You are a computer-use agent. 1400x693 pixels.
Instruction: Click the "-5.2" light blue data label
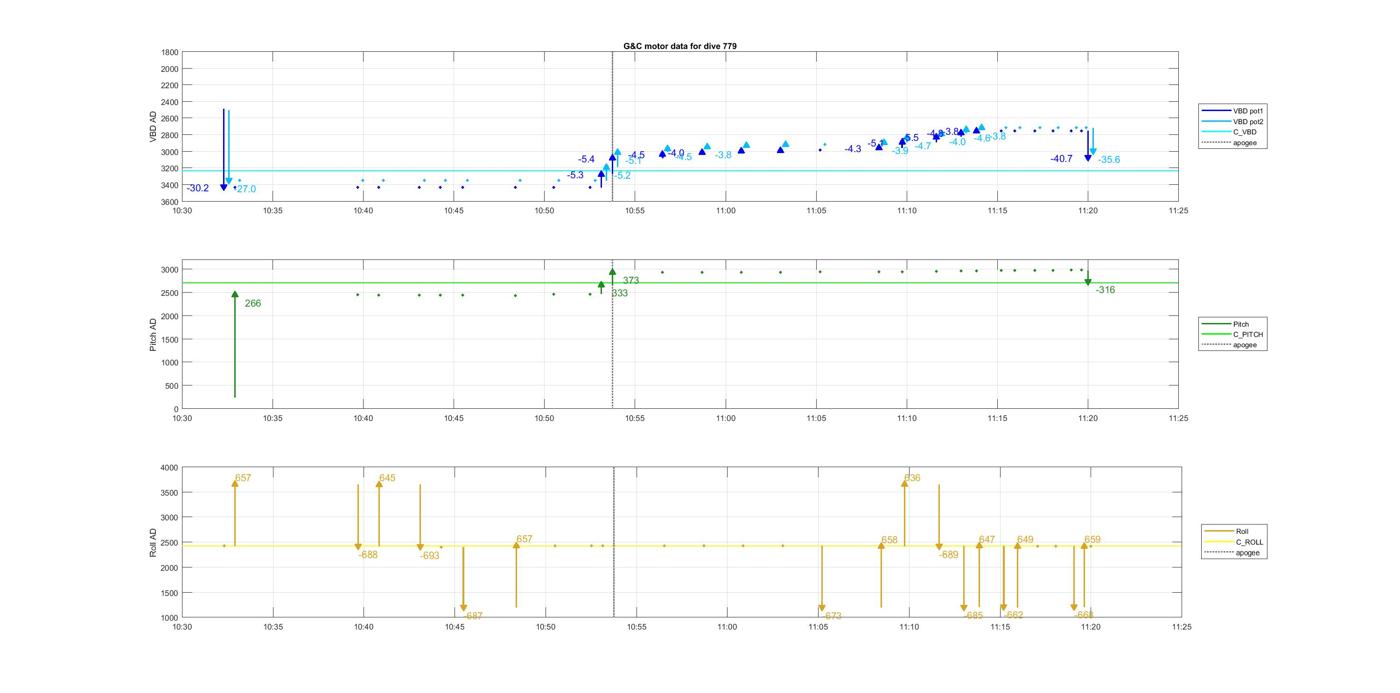(622, 176)
